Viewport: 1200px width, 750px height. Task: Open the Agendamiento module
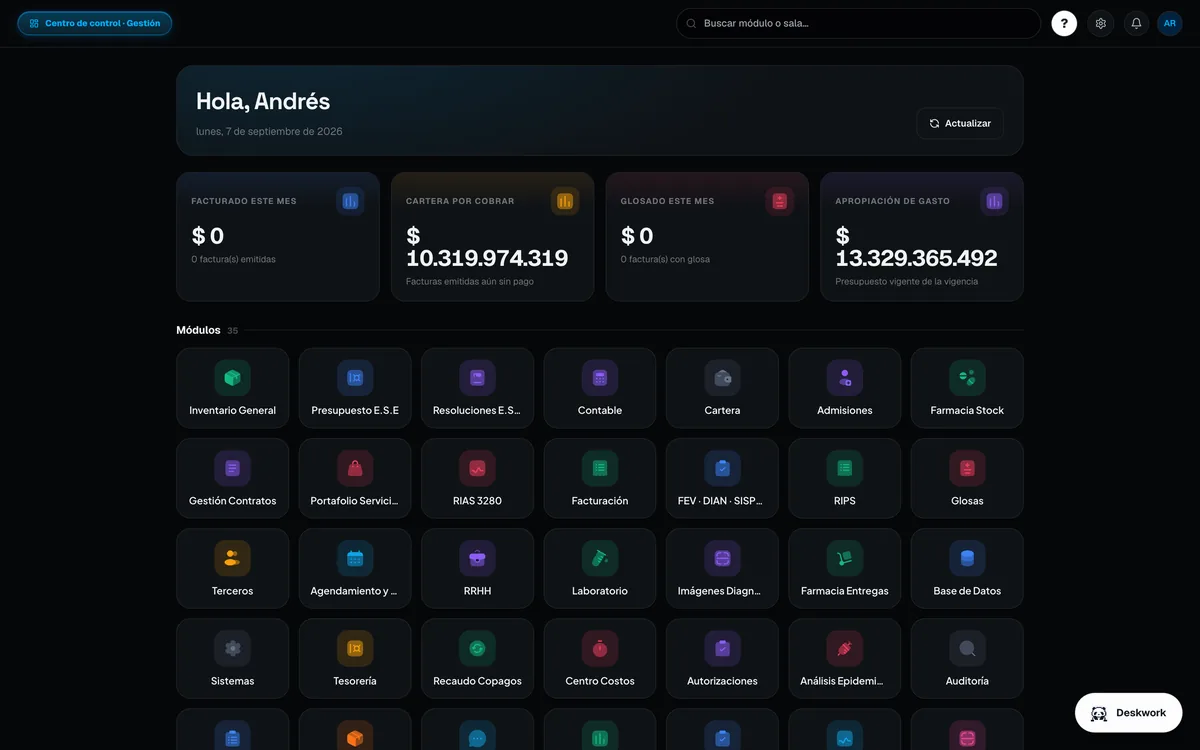(x=355, y=568)
